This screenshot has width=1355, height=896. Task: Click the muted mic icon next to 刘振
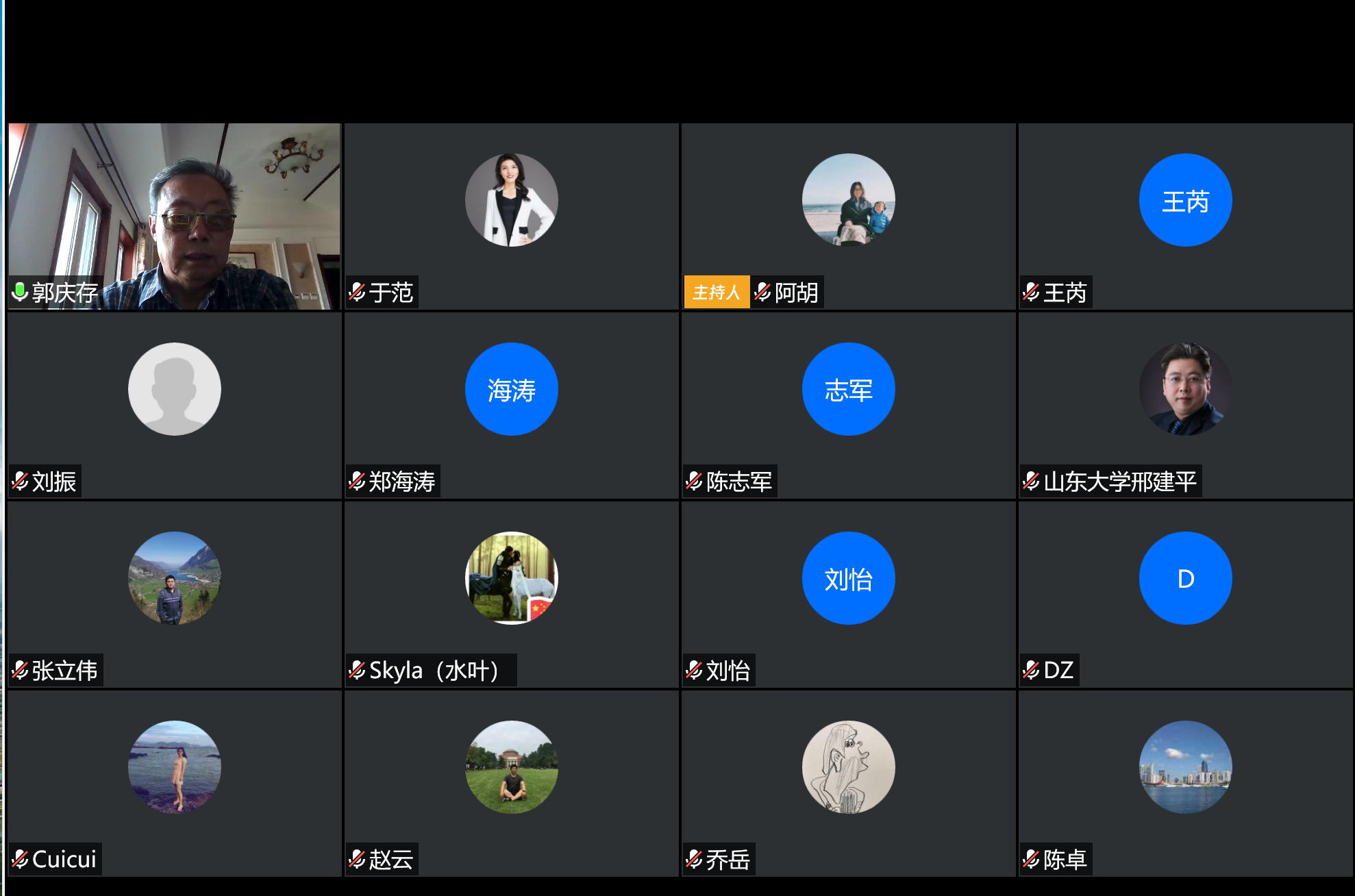coord(20,482)
